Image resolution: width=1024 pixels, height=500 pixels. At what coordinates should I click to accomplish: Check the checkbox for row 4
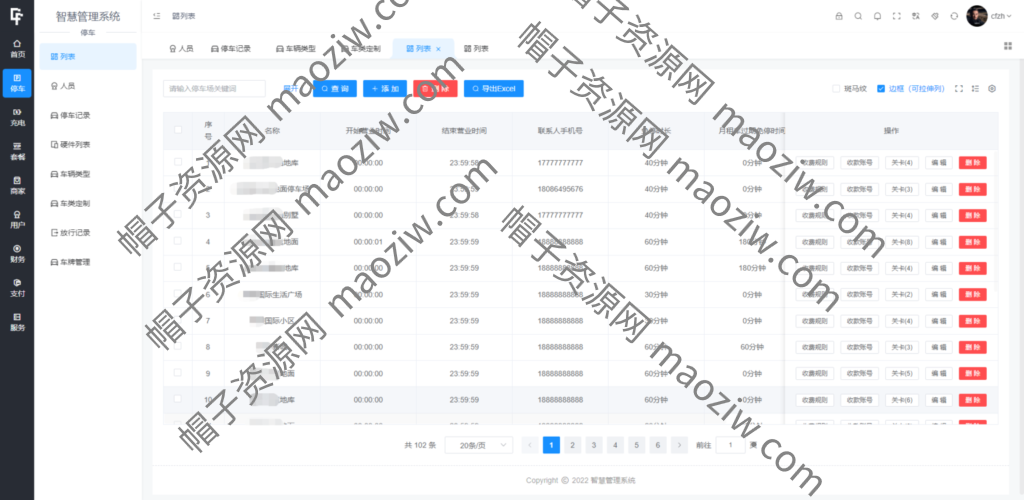pos(178,241)
